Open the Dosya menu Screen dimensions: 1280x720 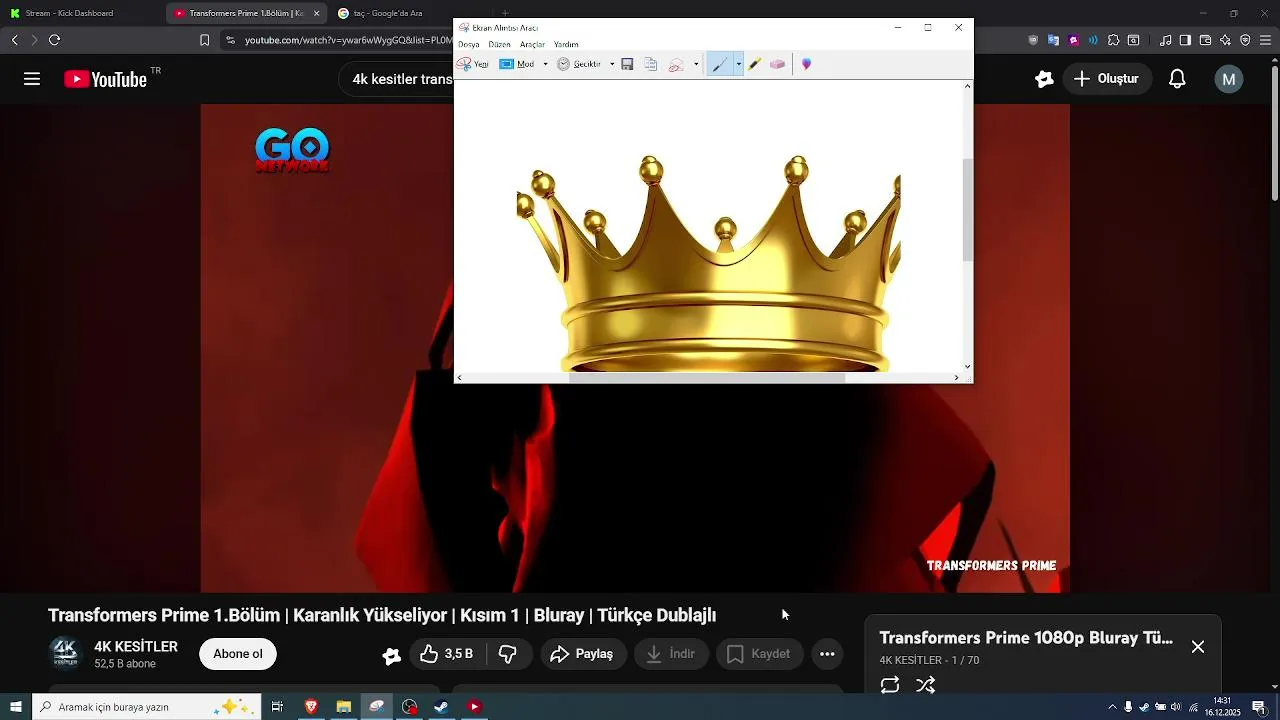469,44
